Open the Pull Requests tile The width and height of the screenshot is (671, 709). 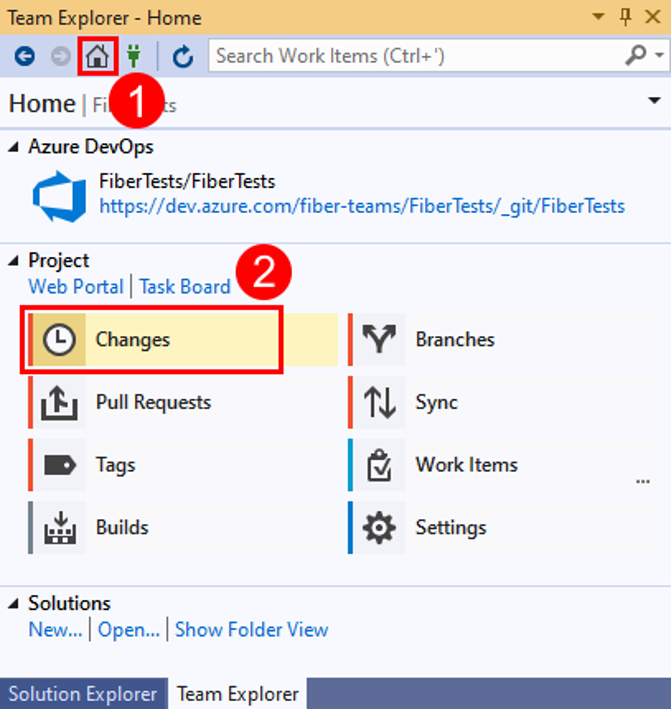point(183,402)
